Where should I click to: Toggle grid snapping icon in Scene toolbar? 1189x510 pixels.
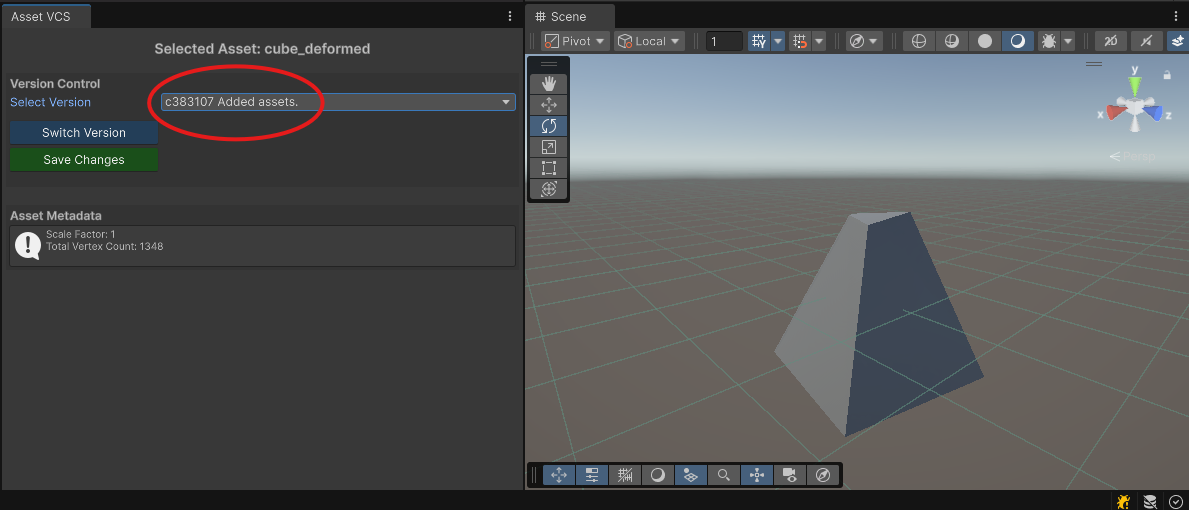tap(758, 41)
